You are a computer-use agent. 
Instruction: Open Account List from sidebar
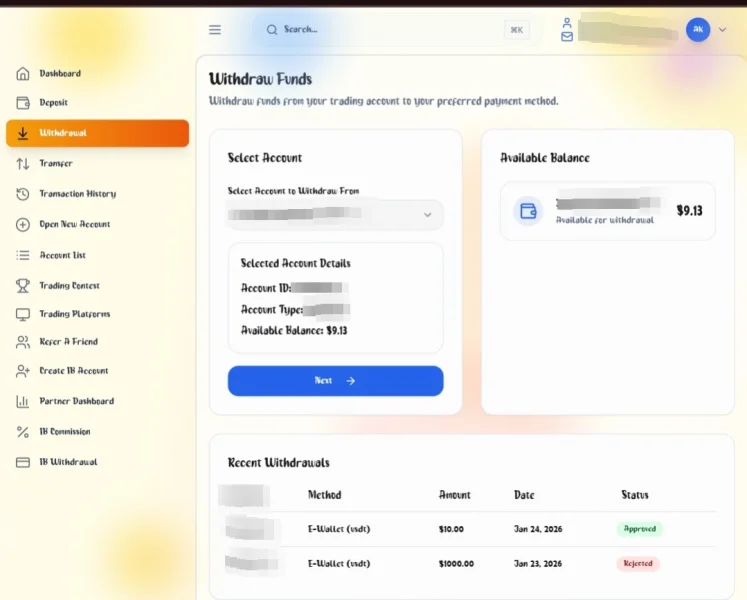(97, 255)
